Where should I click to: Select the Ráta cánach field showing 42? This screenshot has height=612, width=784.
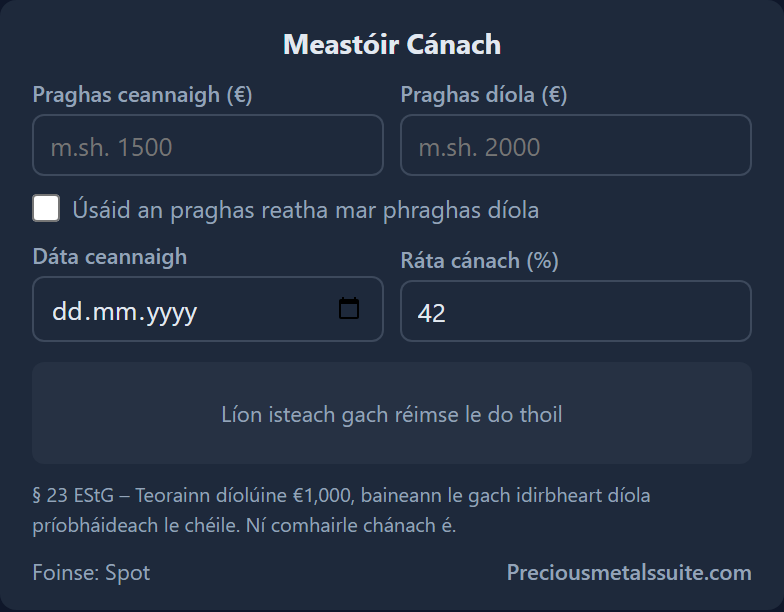(576, 311)
